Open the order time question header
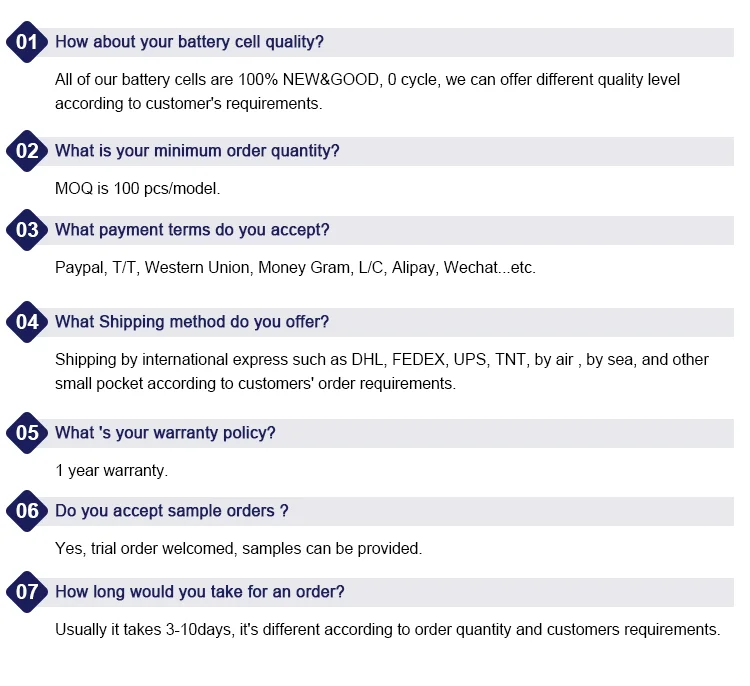This screenshot has height=686, width=750. coord(200,592)
